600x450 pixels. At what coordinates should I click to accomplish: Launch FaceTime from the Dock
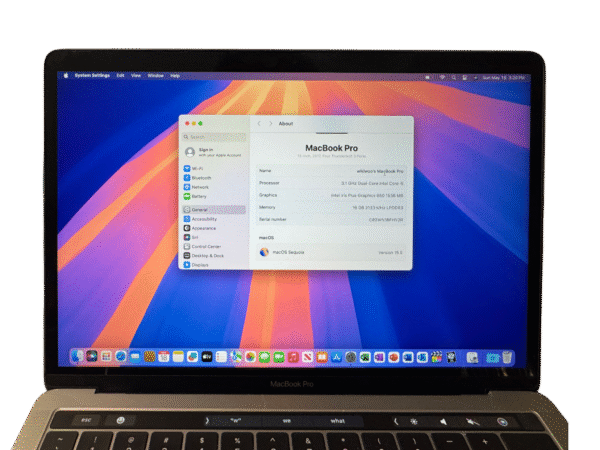click(x=279, y=357)
